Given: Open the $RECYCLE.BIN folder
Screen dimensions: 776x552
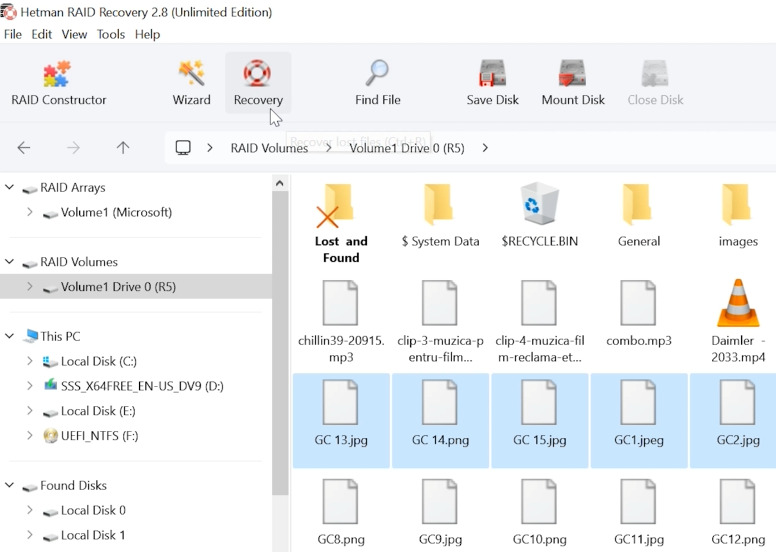Looking at the screenshot, I should pyautogui.click(x=539, y=215).
